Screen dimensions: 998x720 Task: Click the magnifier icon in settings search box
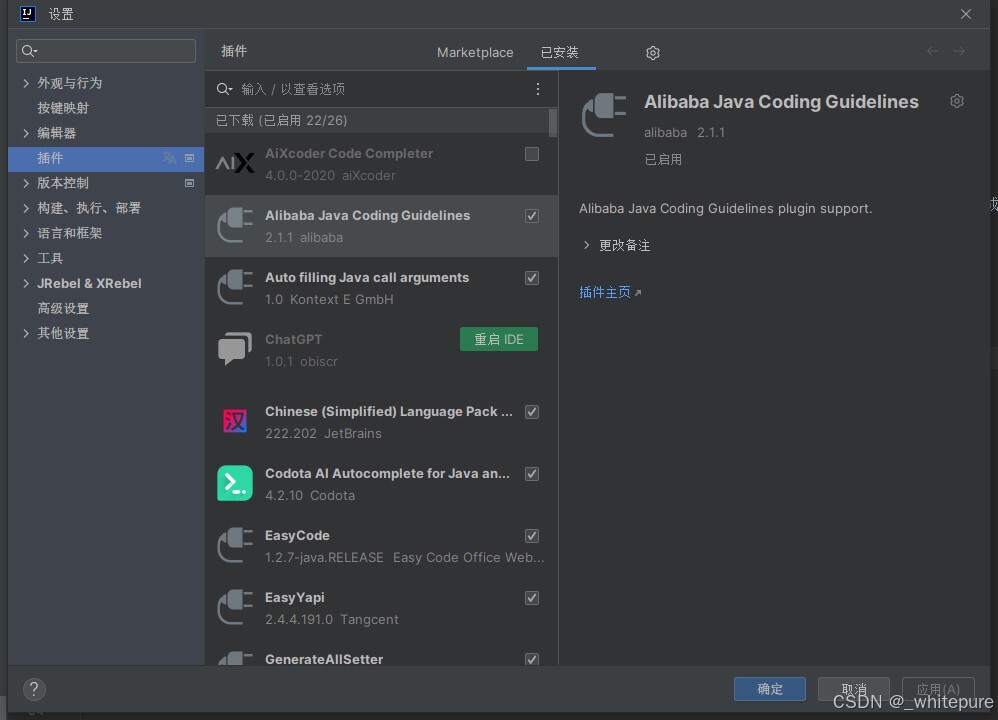29,51
